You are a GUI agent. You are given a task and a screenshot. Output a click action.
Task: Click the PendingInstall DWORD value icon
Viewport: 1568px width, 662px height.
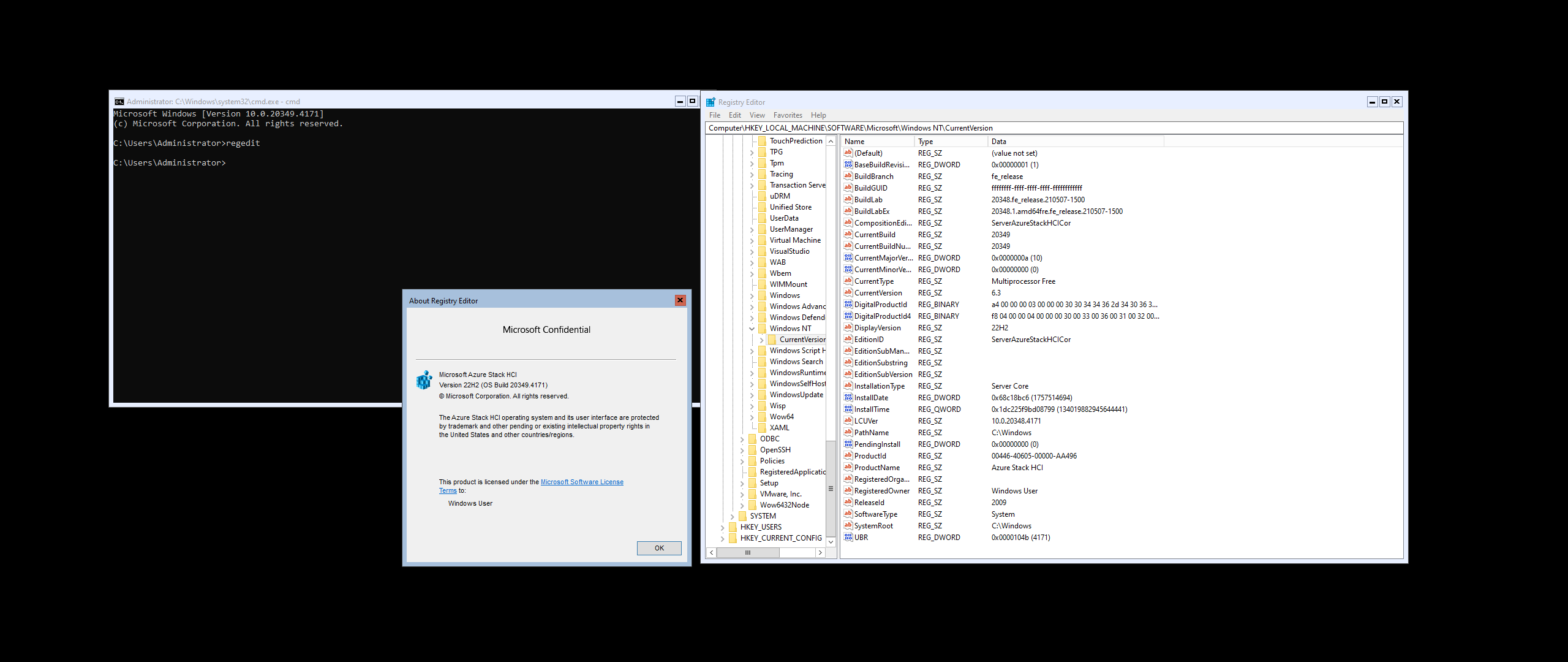(848, 444)
